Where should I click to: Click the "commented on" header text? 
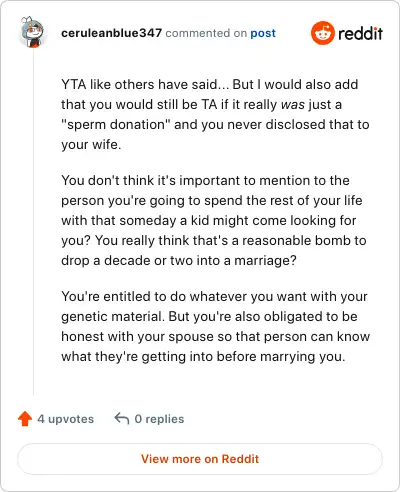click(x=206, y=33)
